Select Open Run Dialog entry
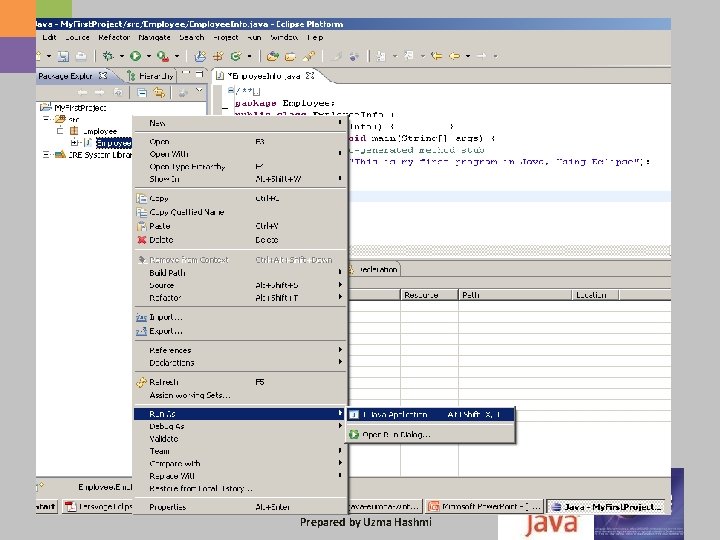Viewport: 720px width, 540px height. point(430,434)
